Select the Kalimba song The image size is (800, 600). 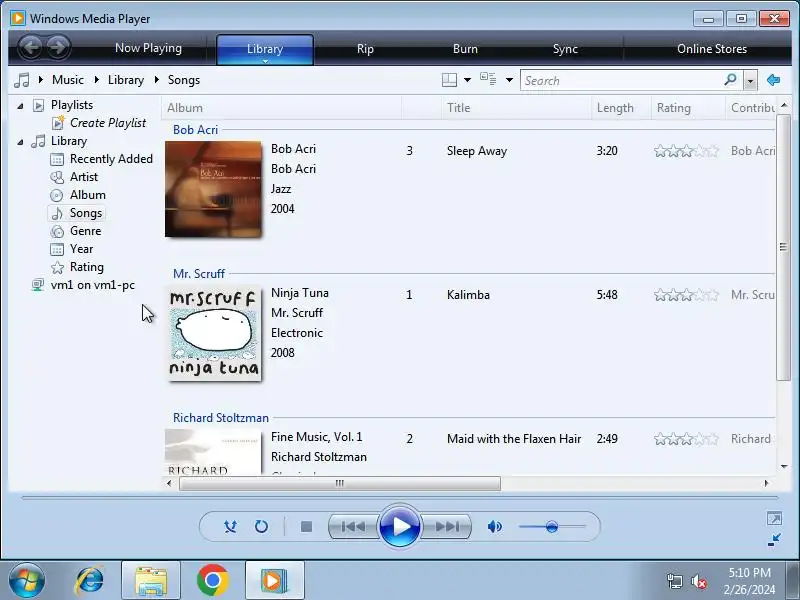pos(468,295)
